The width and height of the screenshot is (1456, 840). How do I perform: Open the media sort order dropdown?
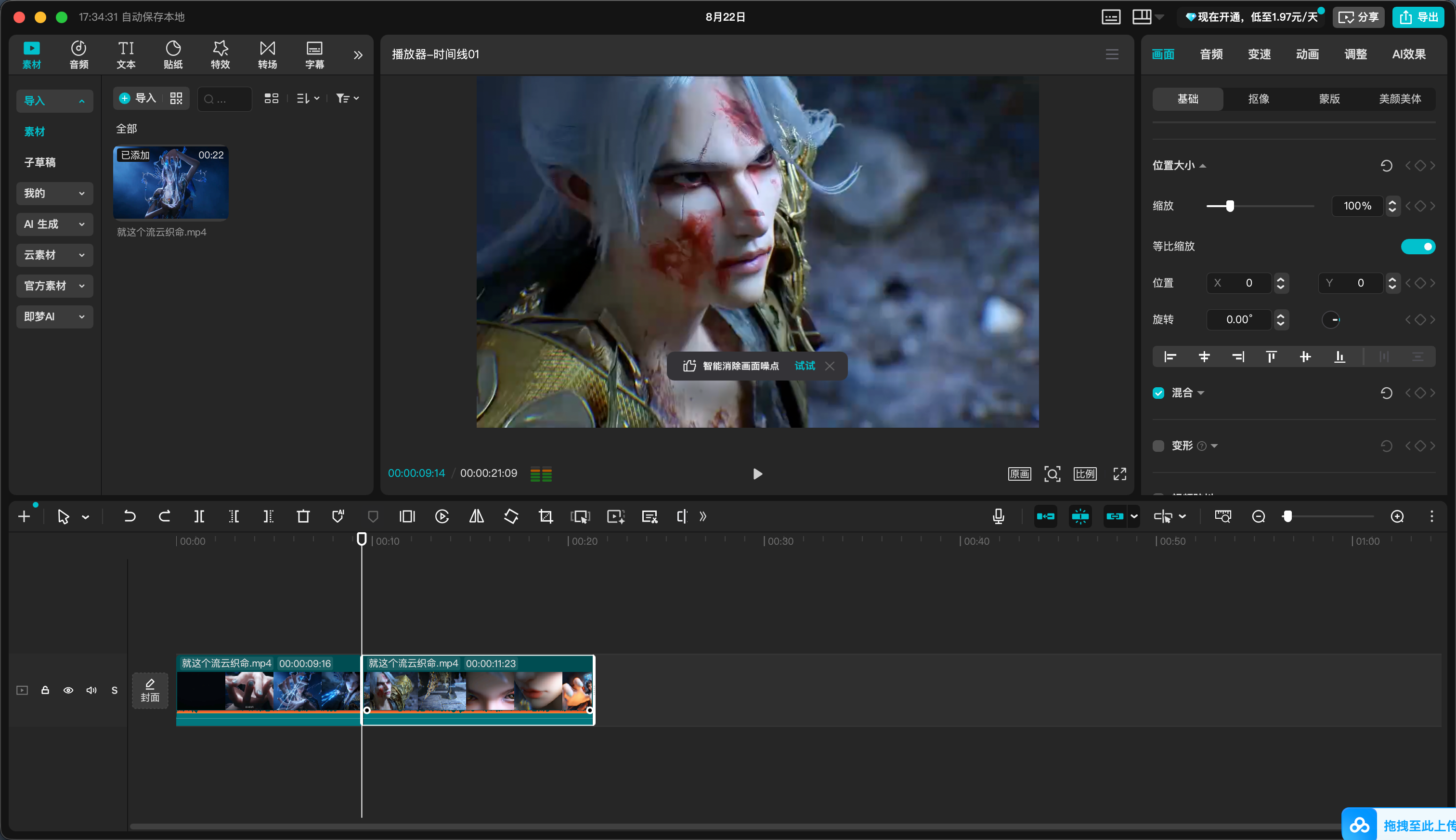pyautogui.click(x=308, y=99)
